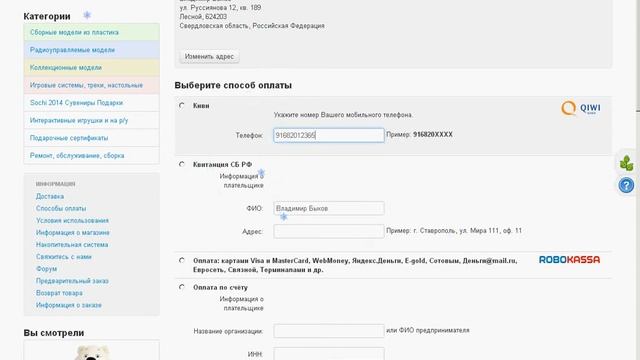Viewport: 640px width, 360px height.
Task: Focus the ФИО input field
Action: (329, 208)
